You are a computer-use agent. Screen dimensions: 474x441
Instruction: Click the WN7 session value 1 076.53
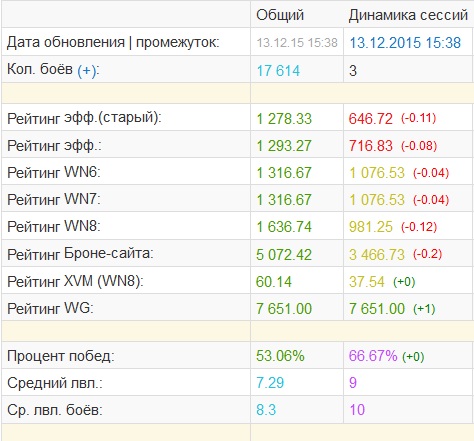click(x=377, y=200)
